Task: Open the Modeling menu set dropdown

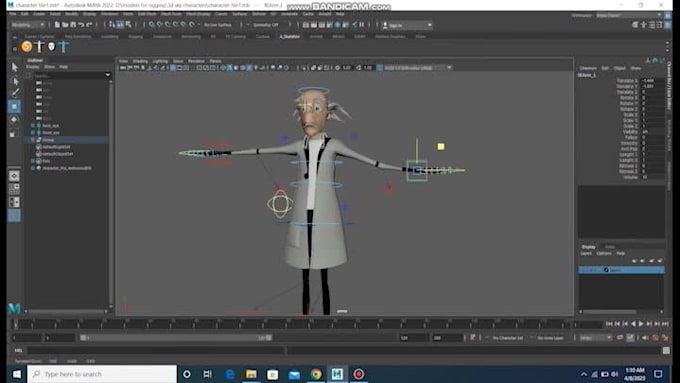Action: tap(27, 25)
